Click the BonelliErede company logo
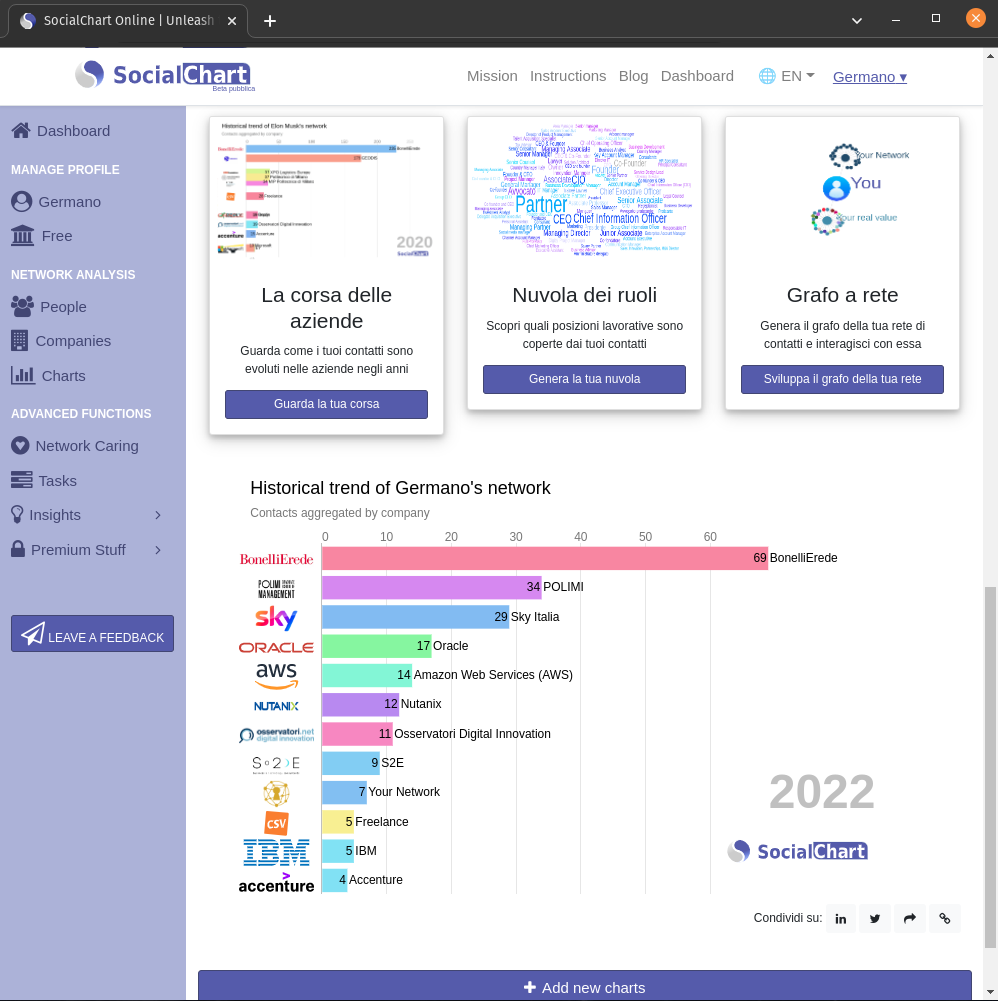Viewport: 998px width, 1001px height. [x=276, y=559]
